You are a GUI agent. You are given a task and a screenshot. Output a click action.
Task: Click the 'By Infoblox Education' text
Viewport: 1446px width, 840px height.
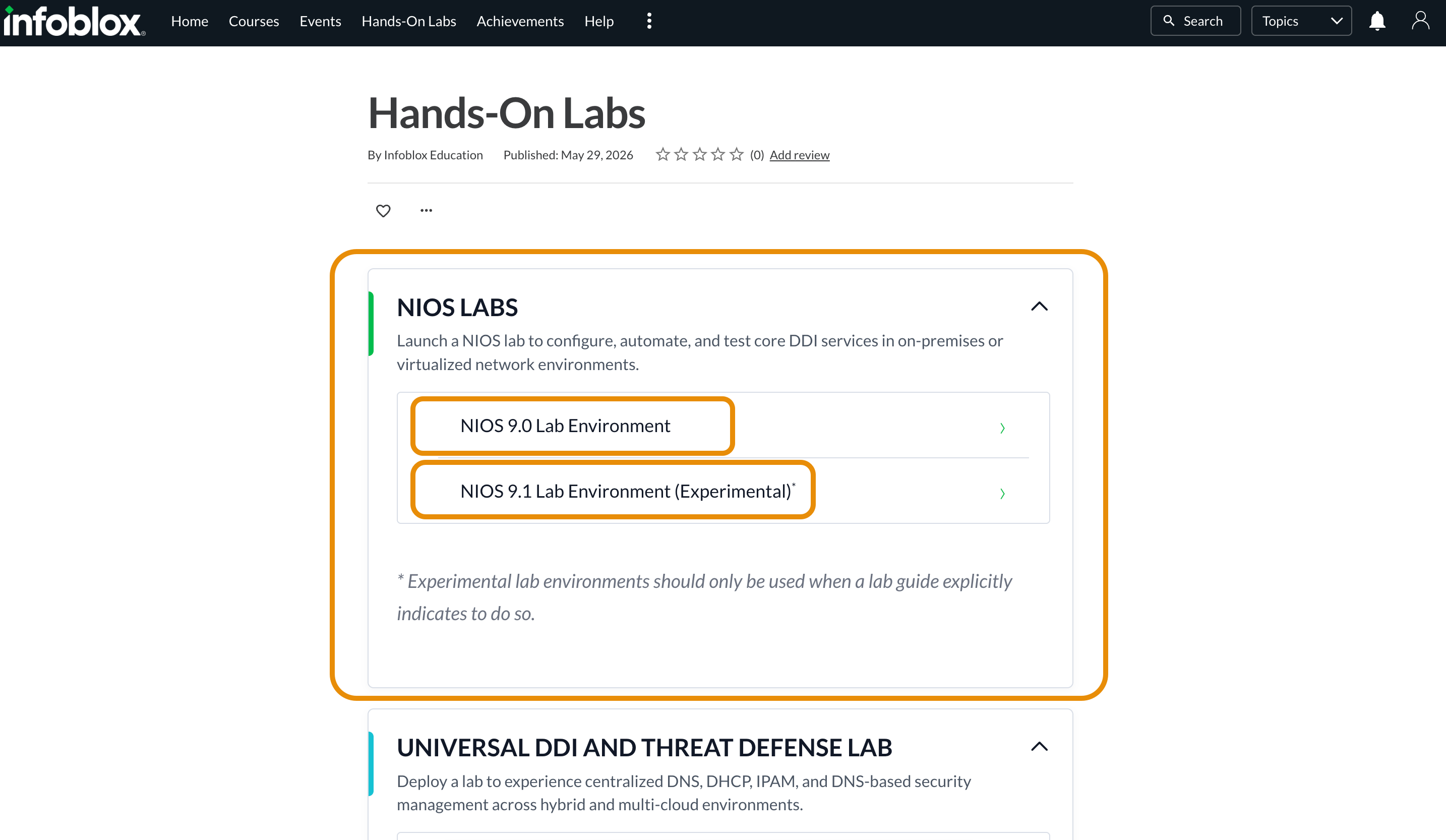point(425,155)
